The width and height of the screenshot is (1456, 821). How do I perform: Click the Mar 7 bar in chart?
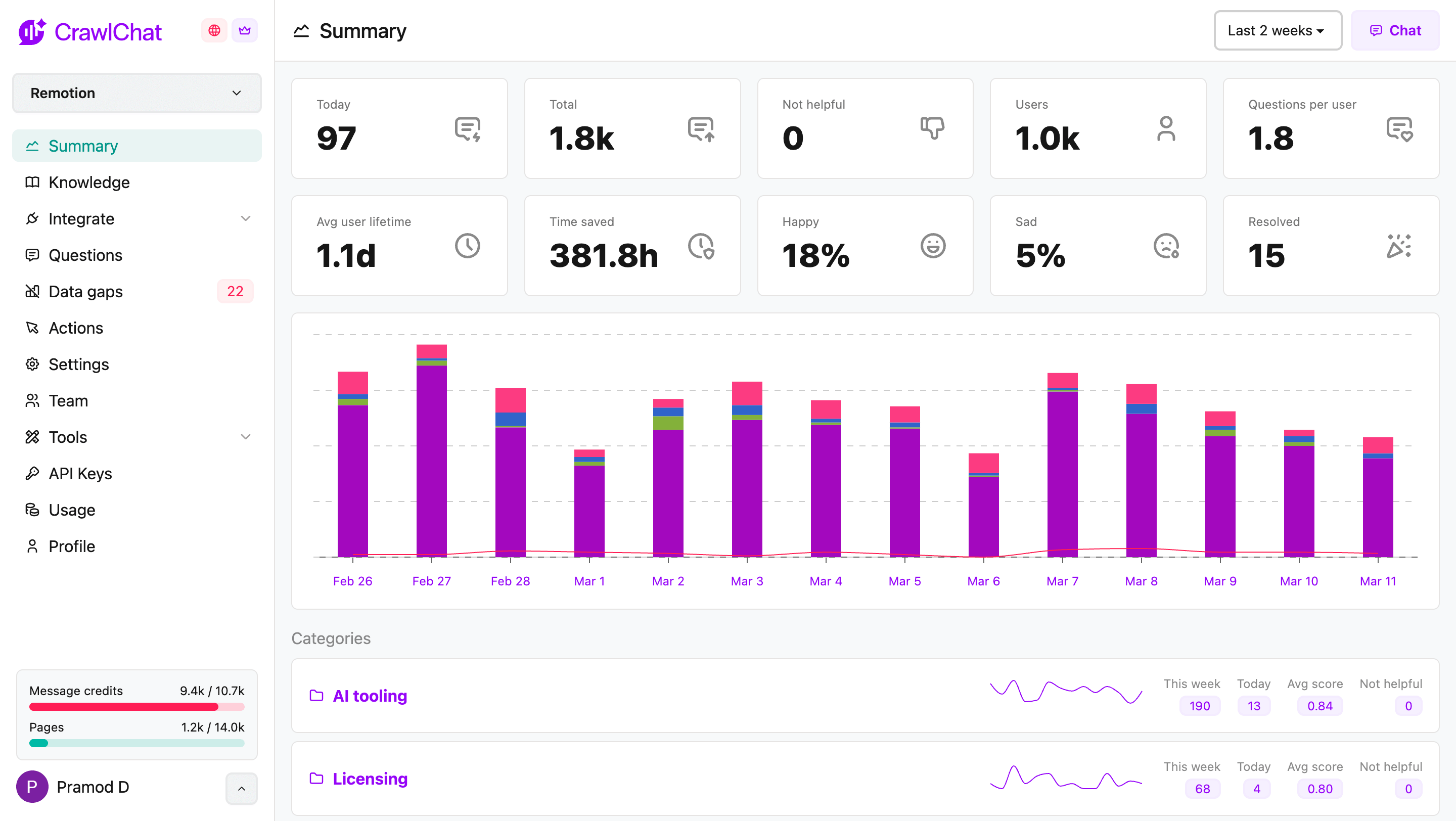click(x=1062, y=465)
